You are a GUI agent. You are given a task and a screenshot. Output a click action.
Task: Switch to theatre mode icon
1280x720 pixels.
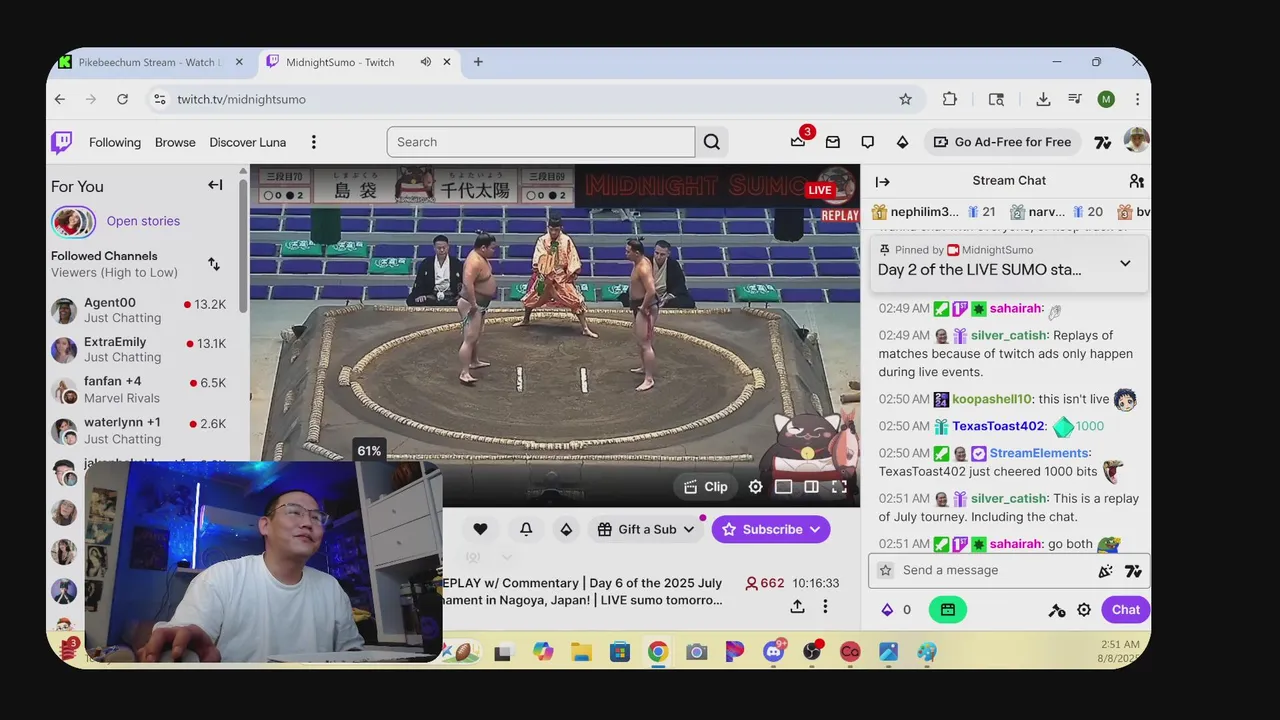(784, 487)
